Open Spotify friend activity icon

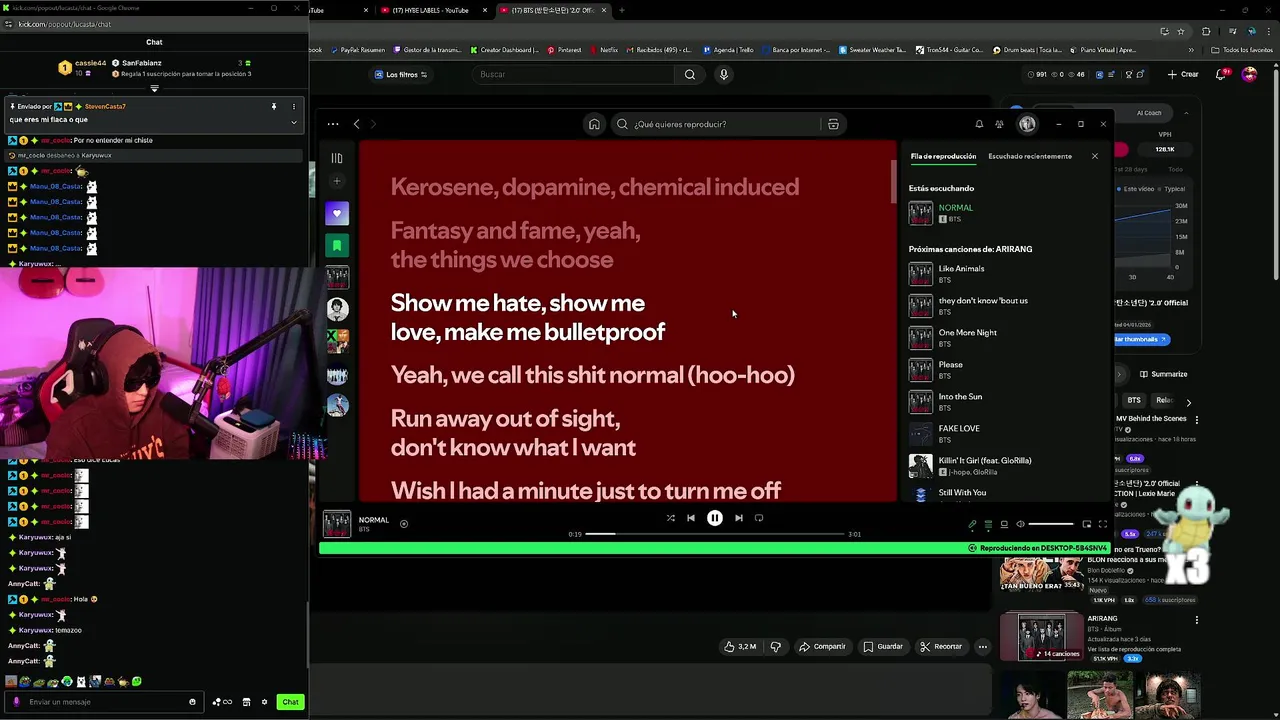999,124
